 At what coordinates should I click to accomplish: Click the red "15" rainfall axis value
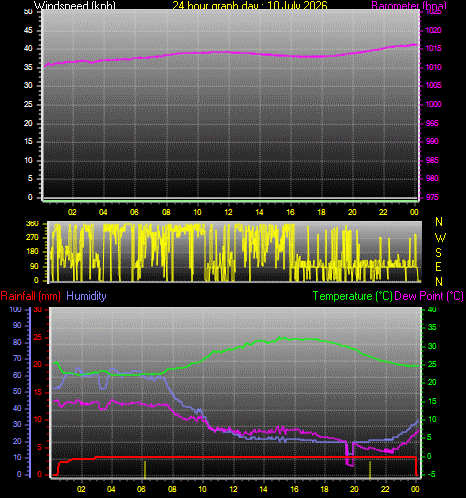coord(38,393)
